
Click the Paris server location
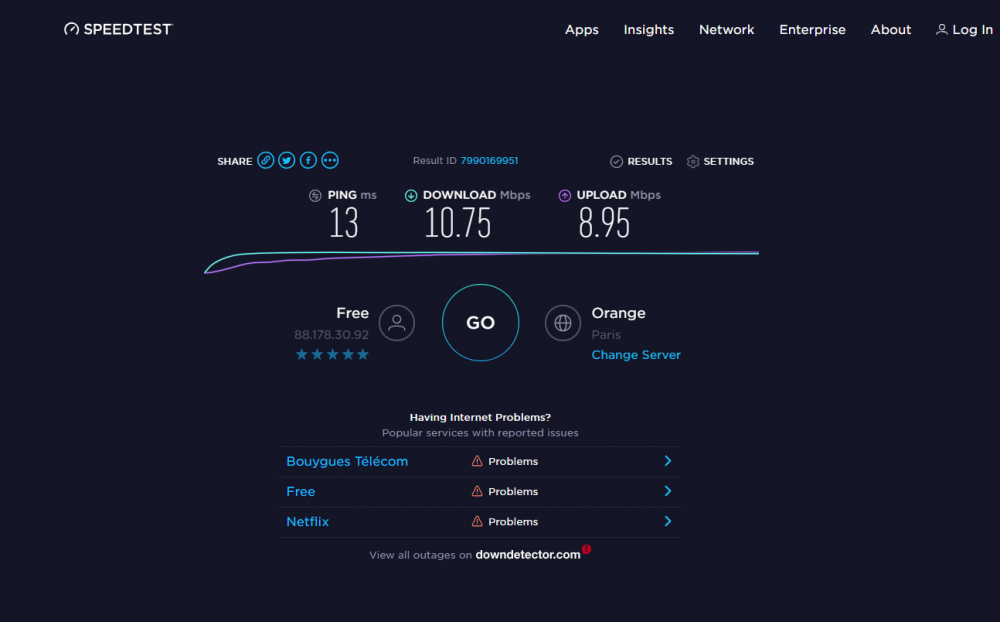[x=606, y=334]
